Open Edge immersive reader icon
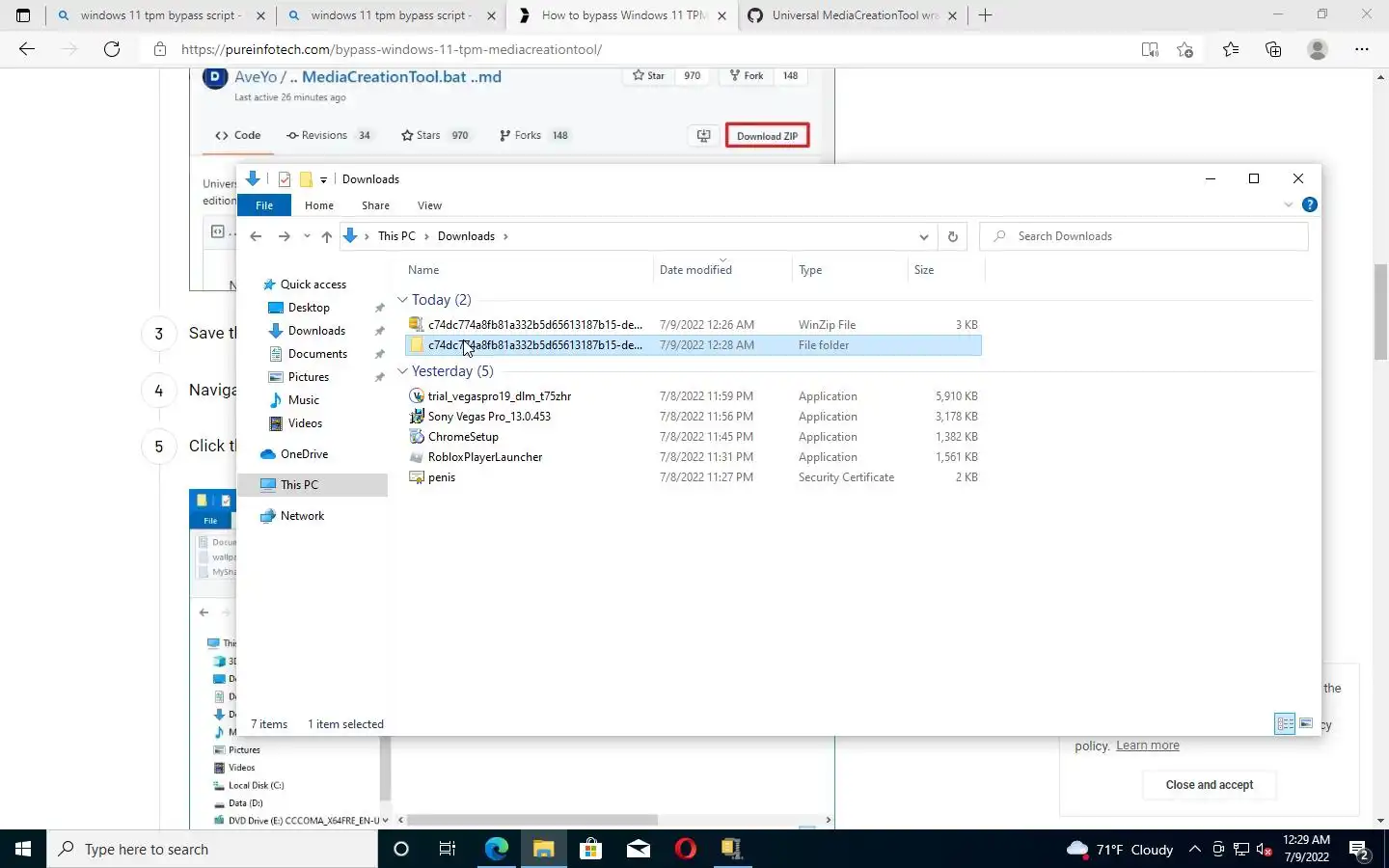This screenshot has width=1389, height=868. 1150,49
